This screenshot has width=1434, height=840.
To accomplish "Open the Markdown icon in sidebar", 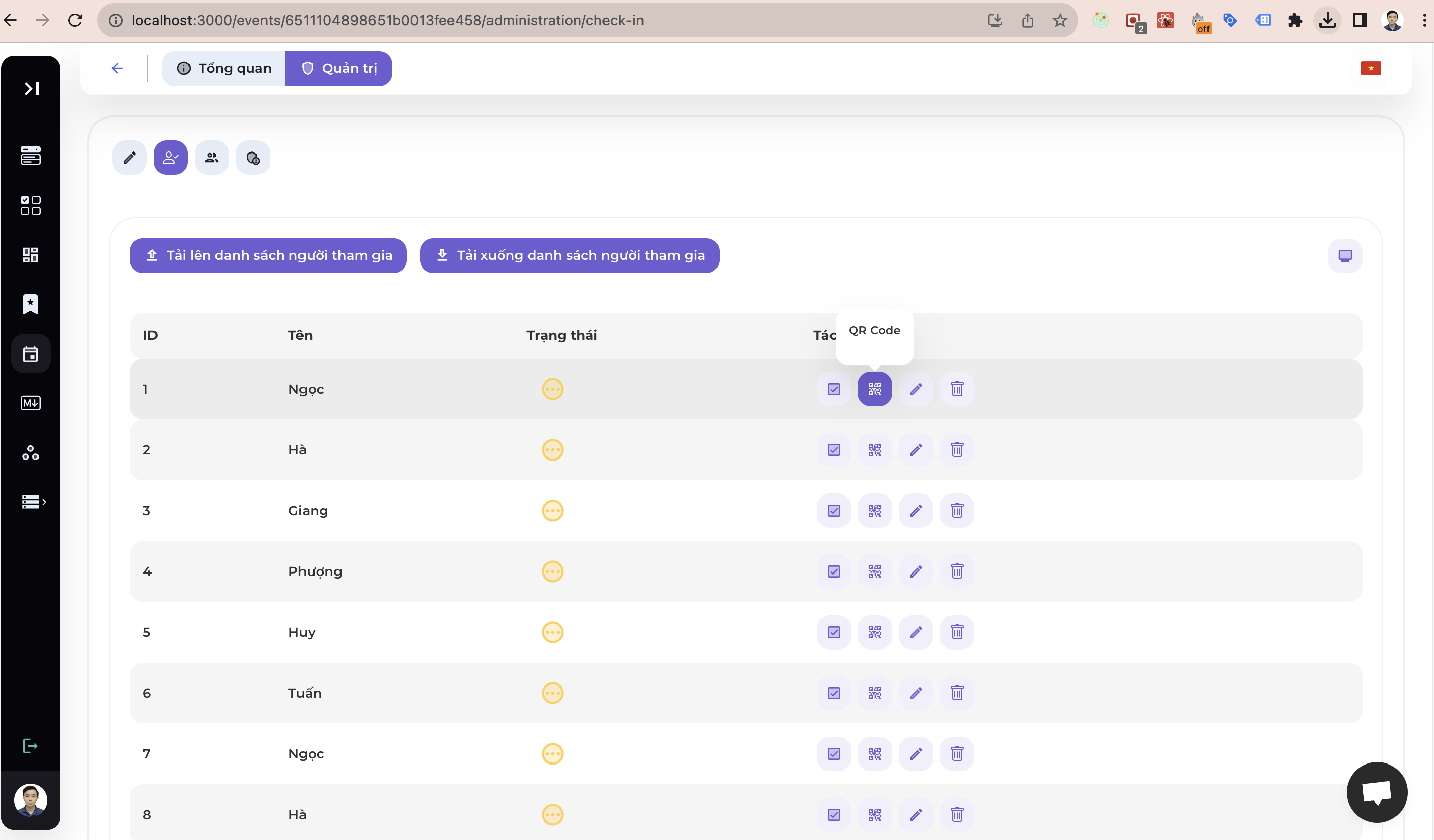I will coord(31,403).
